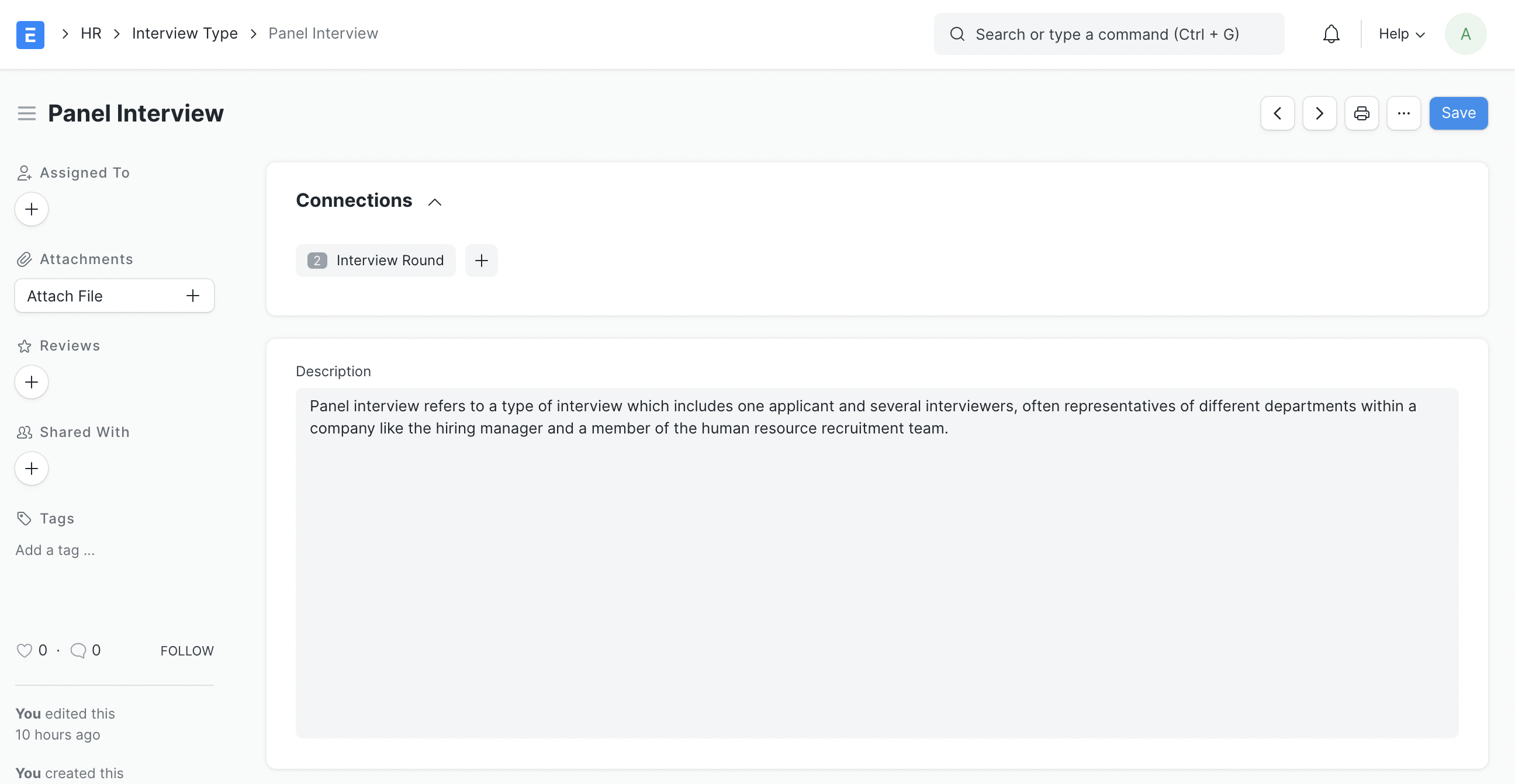Add a new Interview Round connection
This screenshot has height=784, width=1515.
[x=481, y=261]
